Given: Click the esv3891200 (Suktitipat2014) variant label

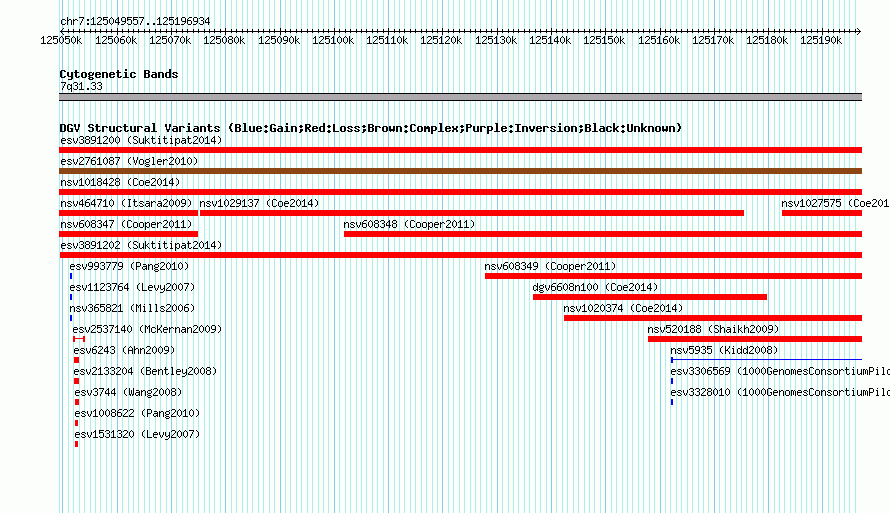Looking at the screenshot, I should [x=141, y=140].
